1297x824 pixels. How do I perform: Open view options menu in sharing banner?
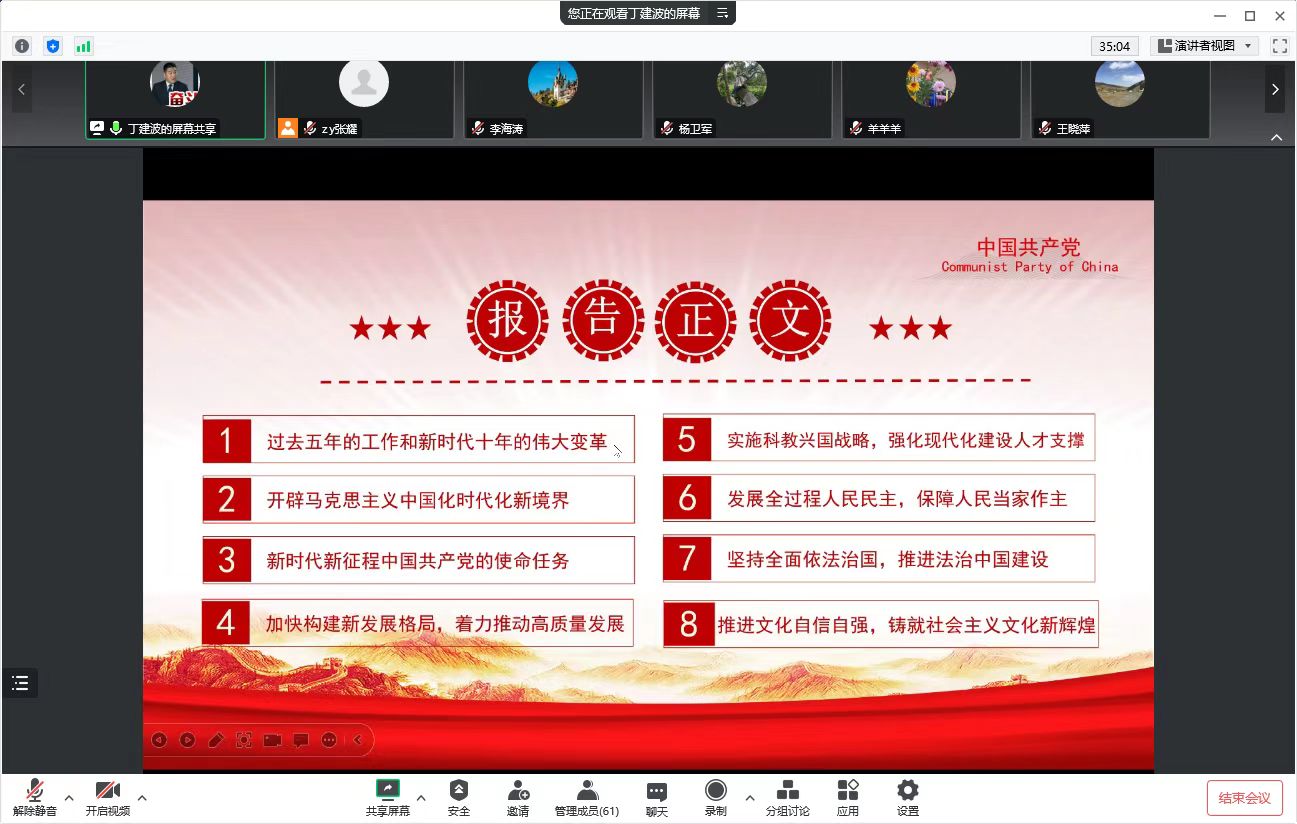click(722, 13)
